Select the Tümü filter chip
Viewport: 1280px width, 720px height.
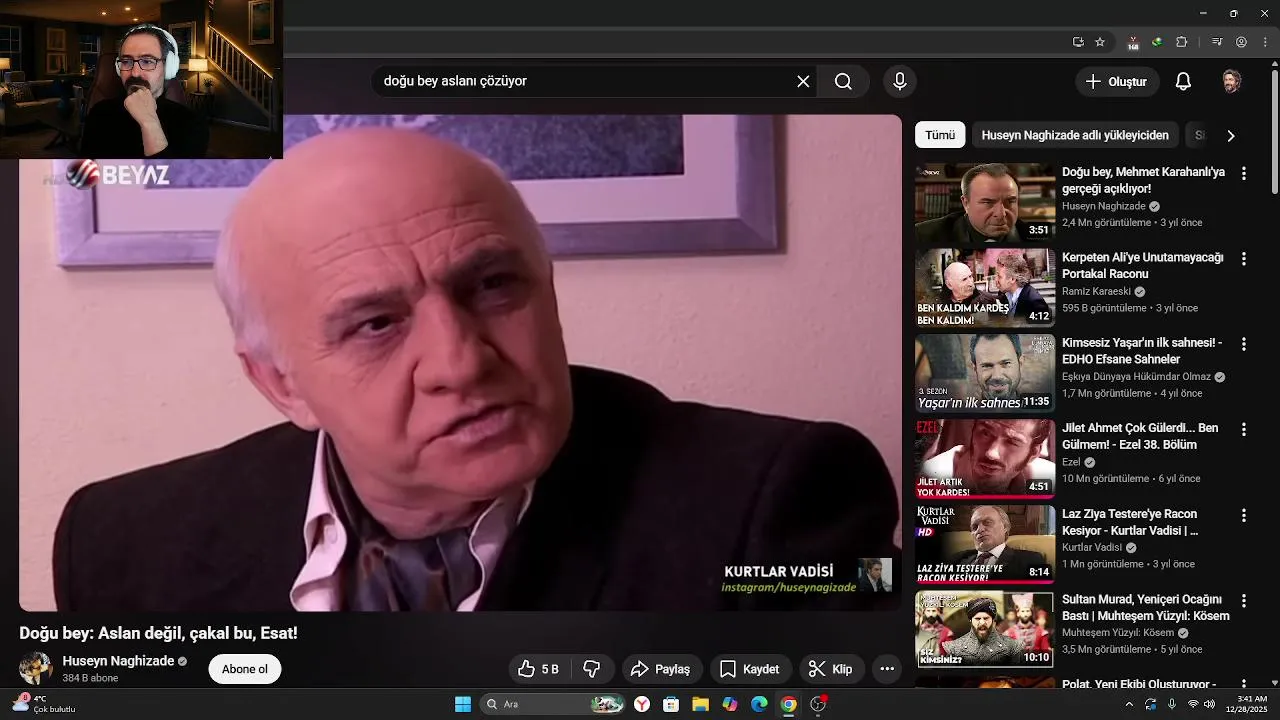[939, 135]
